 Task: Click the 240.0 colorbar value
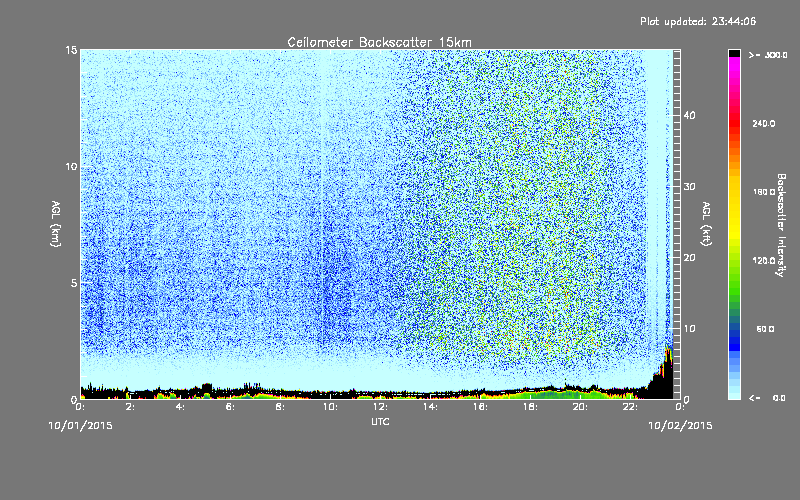[764, 123]
